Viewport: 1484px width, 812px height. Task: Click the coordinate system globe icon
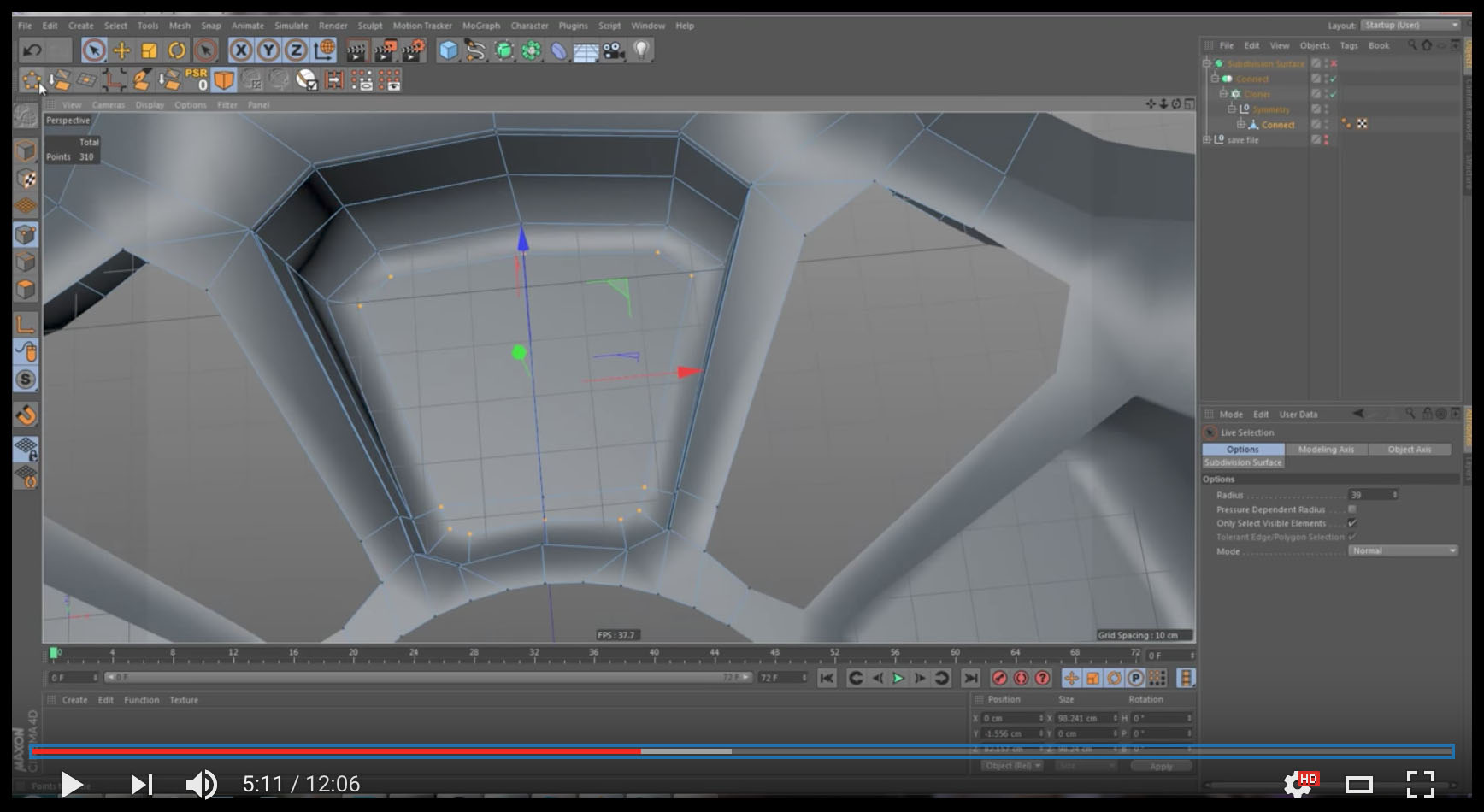[324, 50]
